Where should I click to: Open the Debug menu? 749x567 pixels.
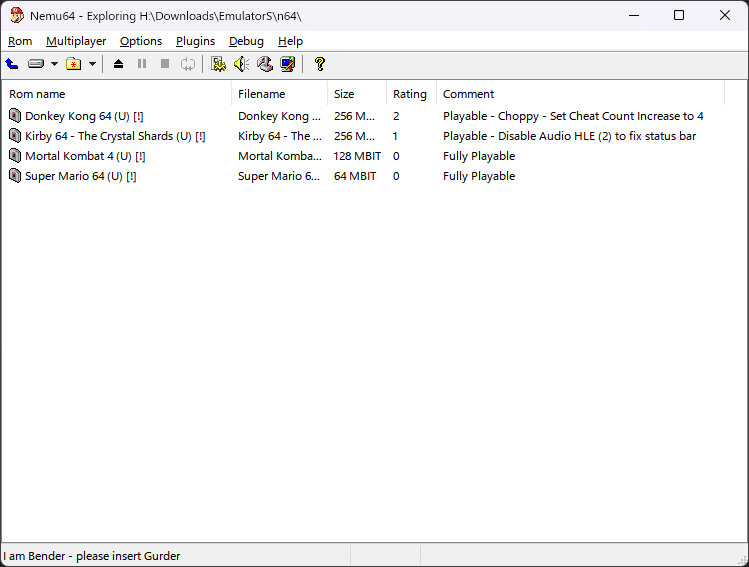pos(246,41)
